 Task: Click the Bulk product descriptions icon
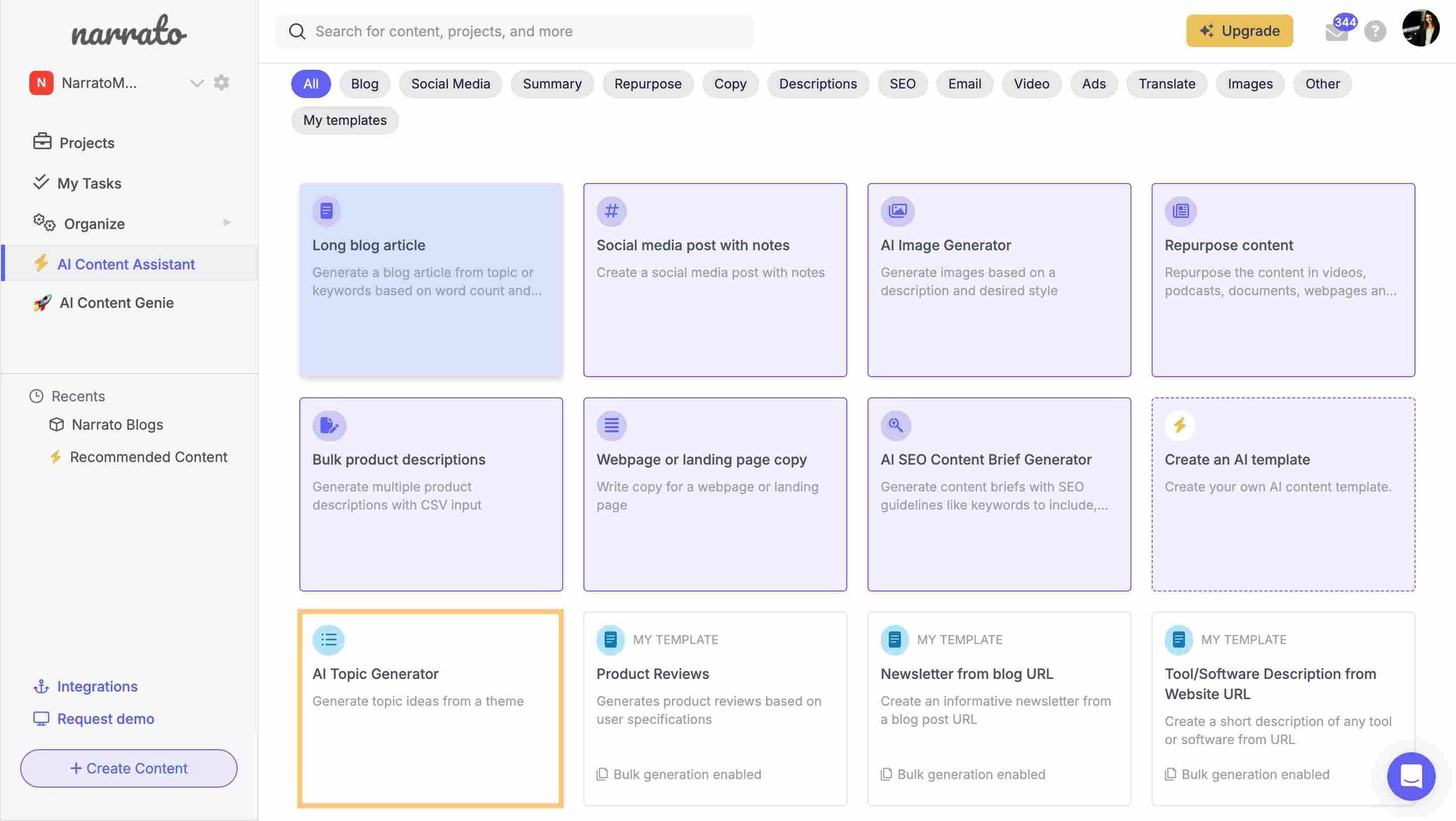click(x=329, y=426)
